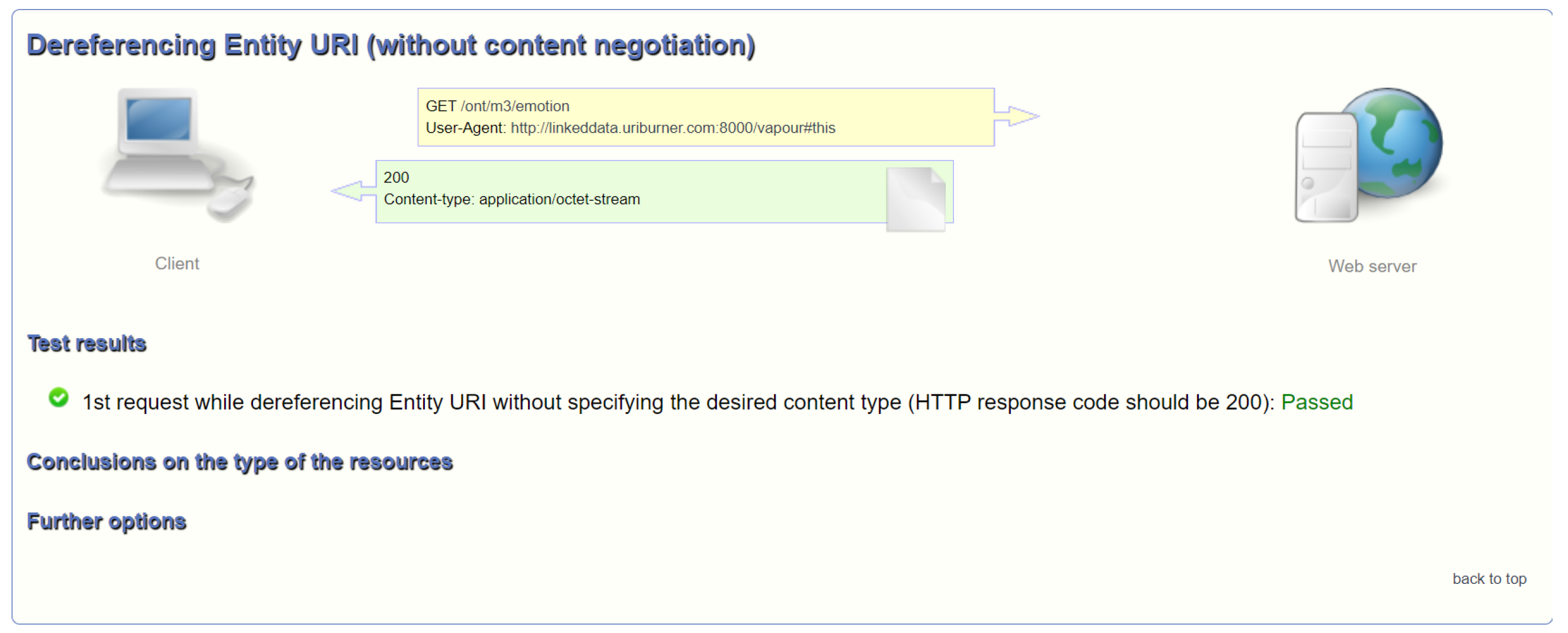Screen dimensions: 1568x633
Task: Click the green checkmark beside the test result
Action: (59, 399)
